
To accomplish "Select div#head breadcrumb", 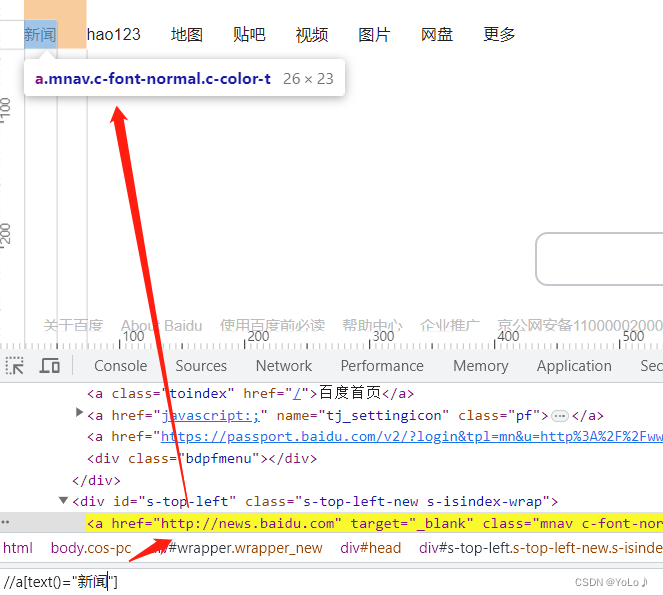I will point(370,548).
